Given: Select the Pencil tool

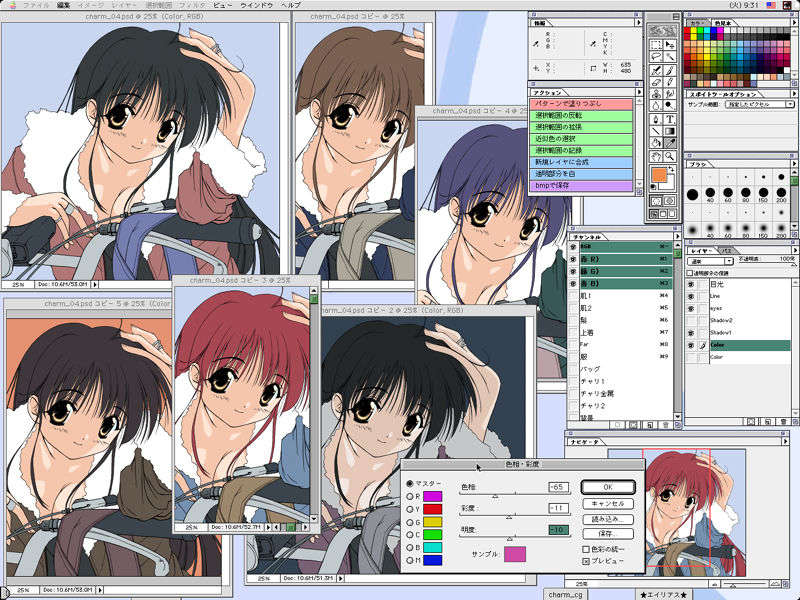Looking at the screenshot, I should click(x=670, y=82).
